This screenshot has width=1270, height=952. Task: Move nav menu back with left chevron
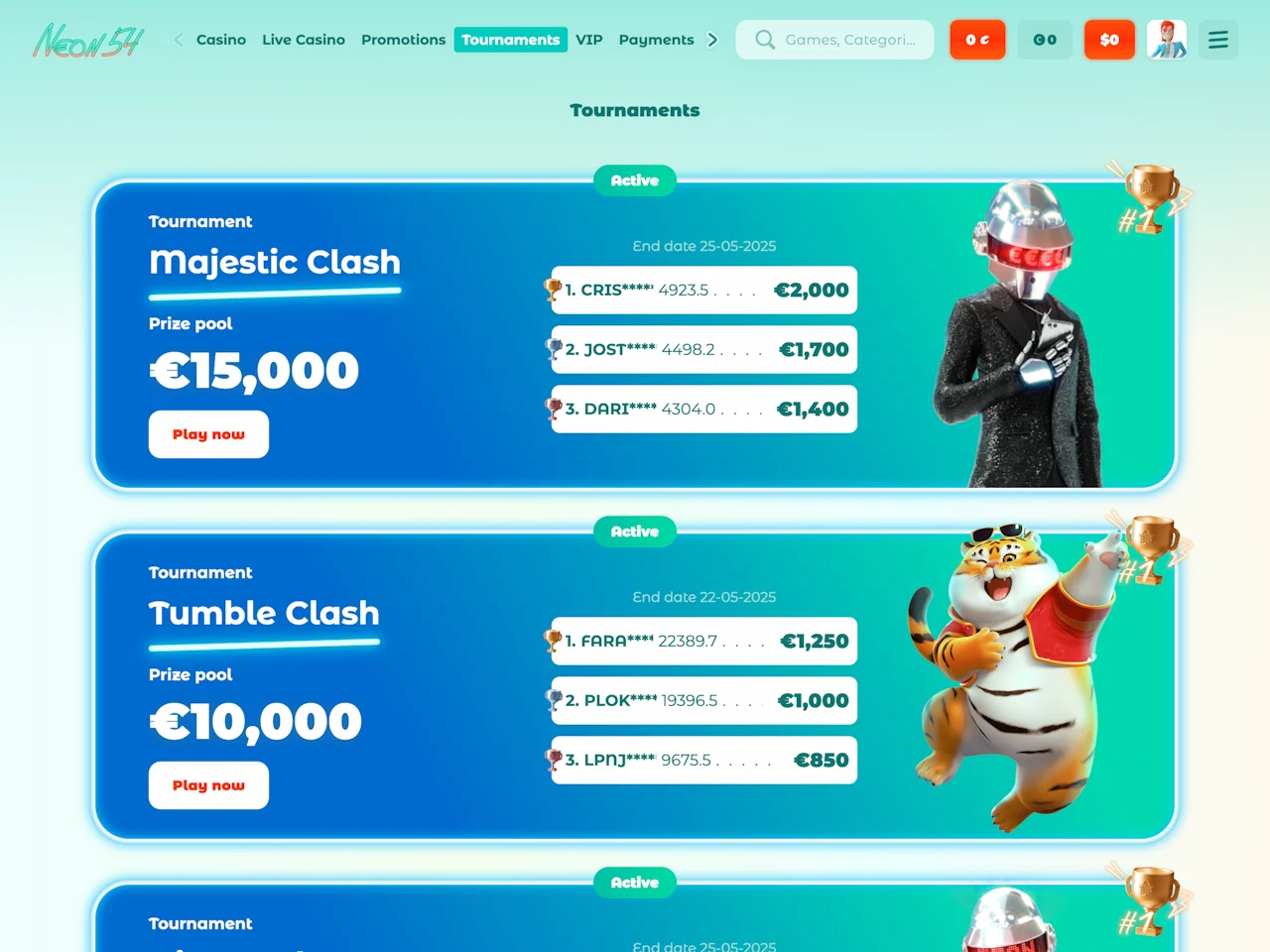tap(179, 40)
